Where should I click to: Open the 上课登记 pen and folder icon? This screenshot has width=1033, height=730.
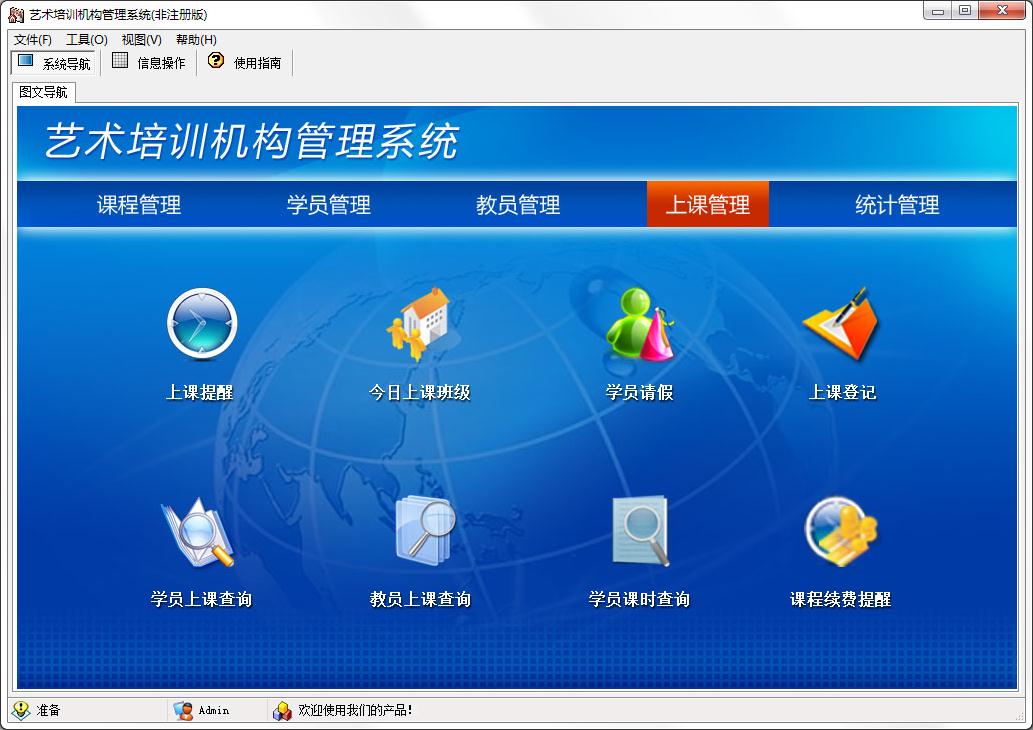(841, 323)
